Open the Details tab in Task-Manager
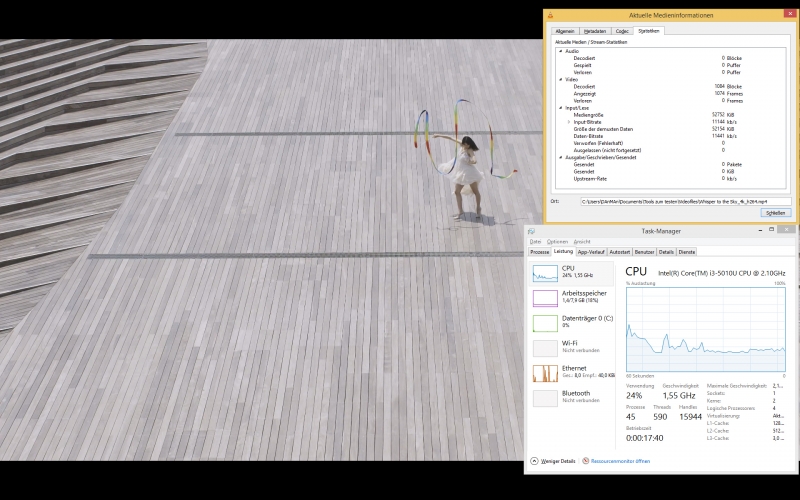The width and height of the screenshot is (800, 500). pyautogui.click(x=666, y=252)
